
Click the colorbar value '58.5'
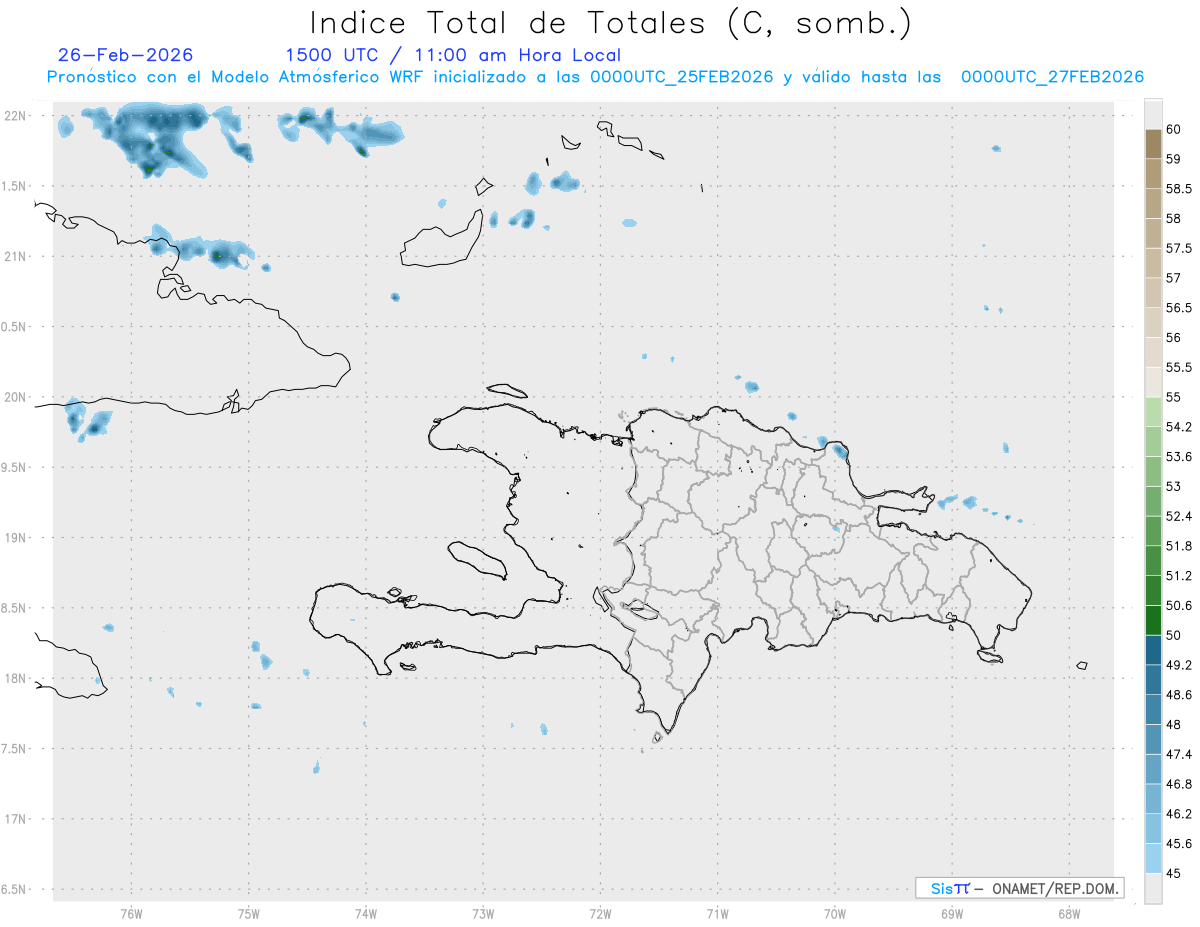(1178, 189)
